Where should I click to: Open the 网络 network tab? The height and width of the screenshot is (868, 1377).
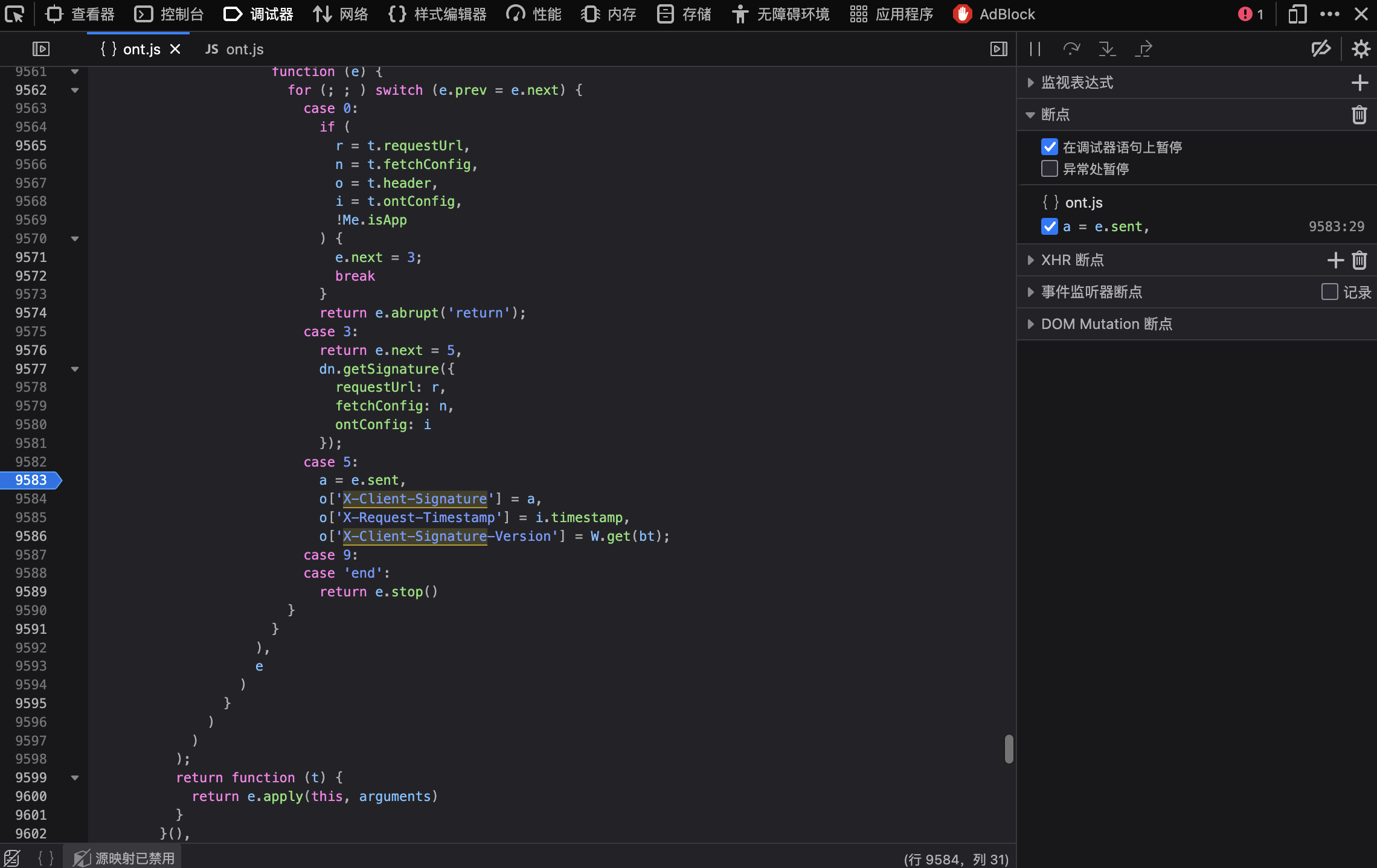pyautogui.click(x=340, y=14)
